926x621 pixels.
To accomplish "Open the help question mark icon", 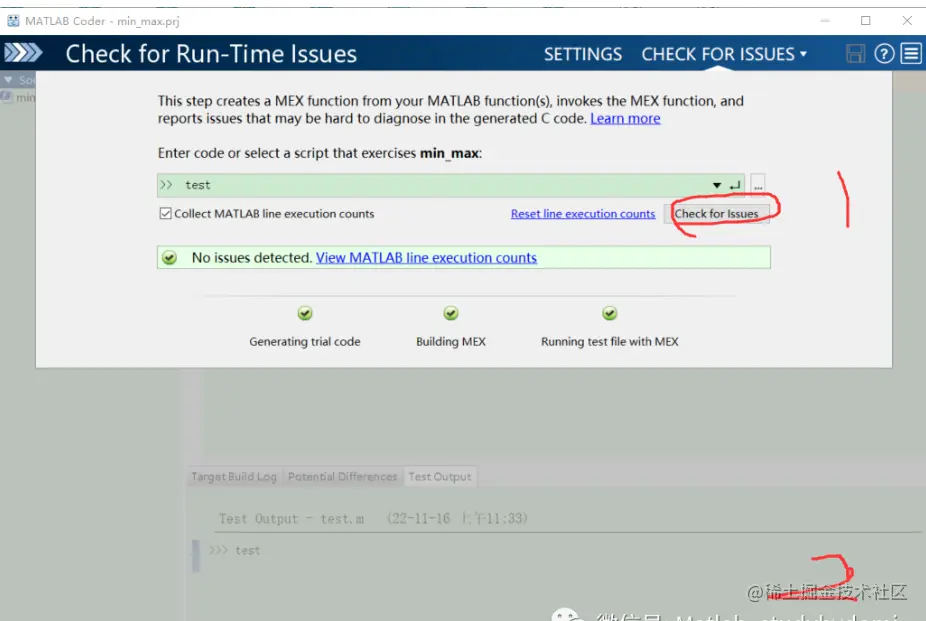I will pos(884,54).
